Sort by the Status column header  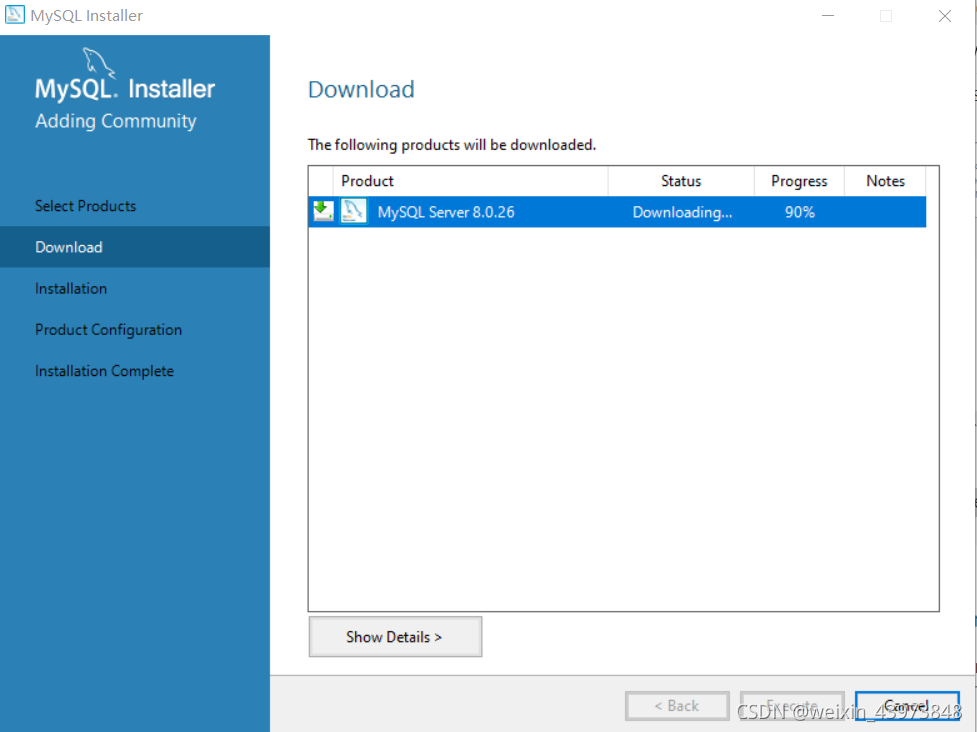point(681,181)
